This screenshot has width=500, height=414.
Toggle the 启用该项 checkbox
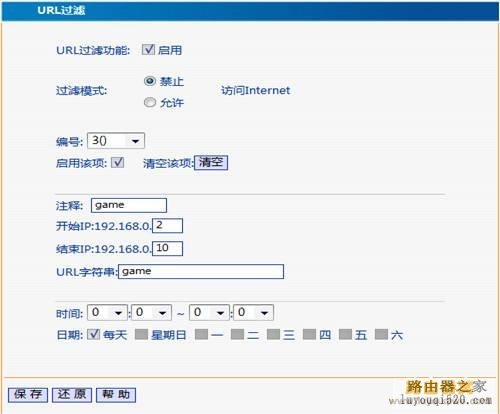click(x=118, y=163)
